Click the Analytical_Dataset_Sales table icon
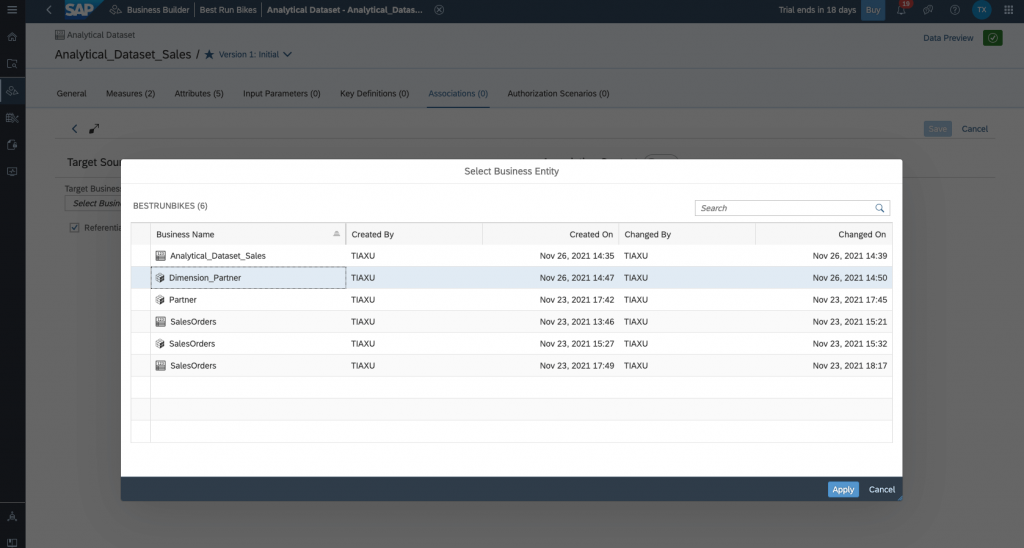Screen dimensions: 1024x548 click(x=161, y=255)
